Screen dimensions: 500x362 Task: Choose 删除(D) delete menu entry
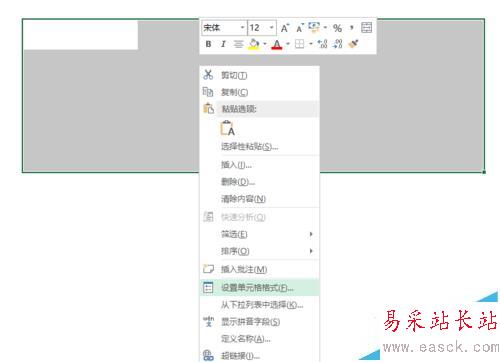[x=259, y=182]
